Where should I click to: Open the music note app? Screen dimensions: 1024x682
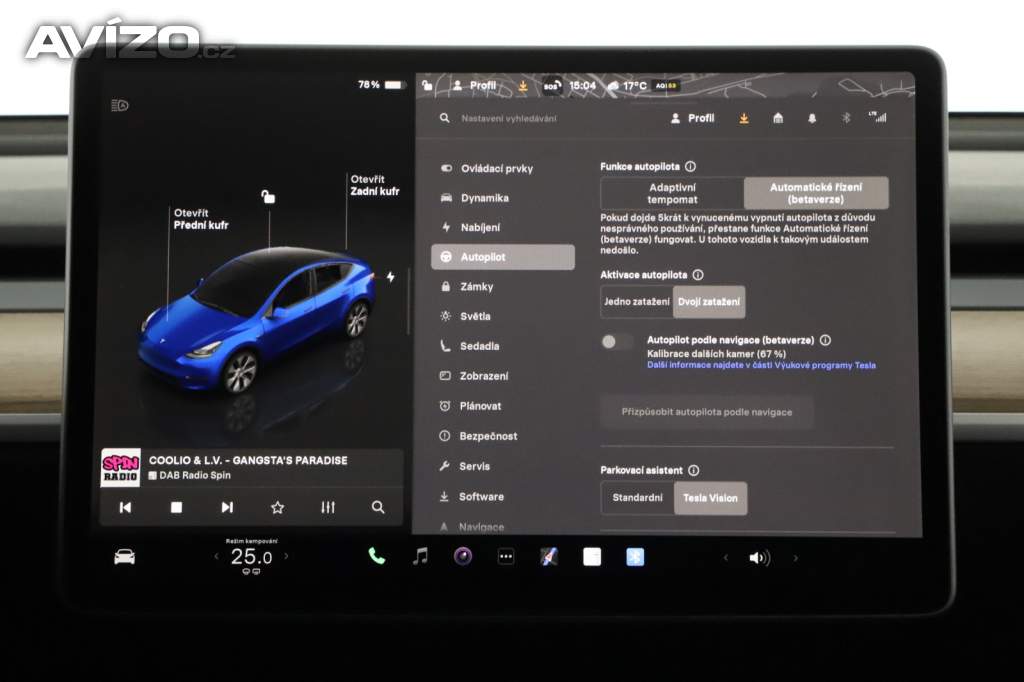420,557
